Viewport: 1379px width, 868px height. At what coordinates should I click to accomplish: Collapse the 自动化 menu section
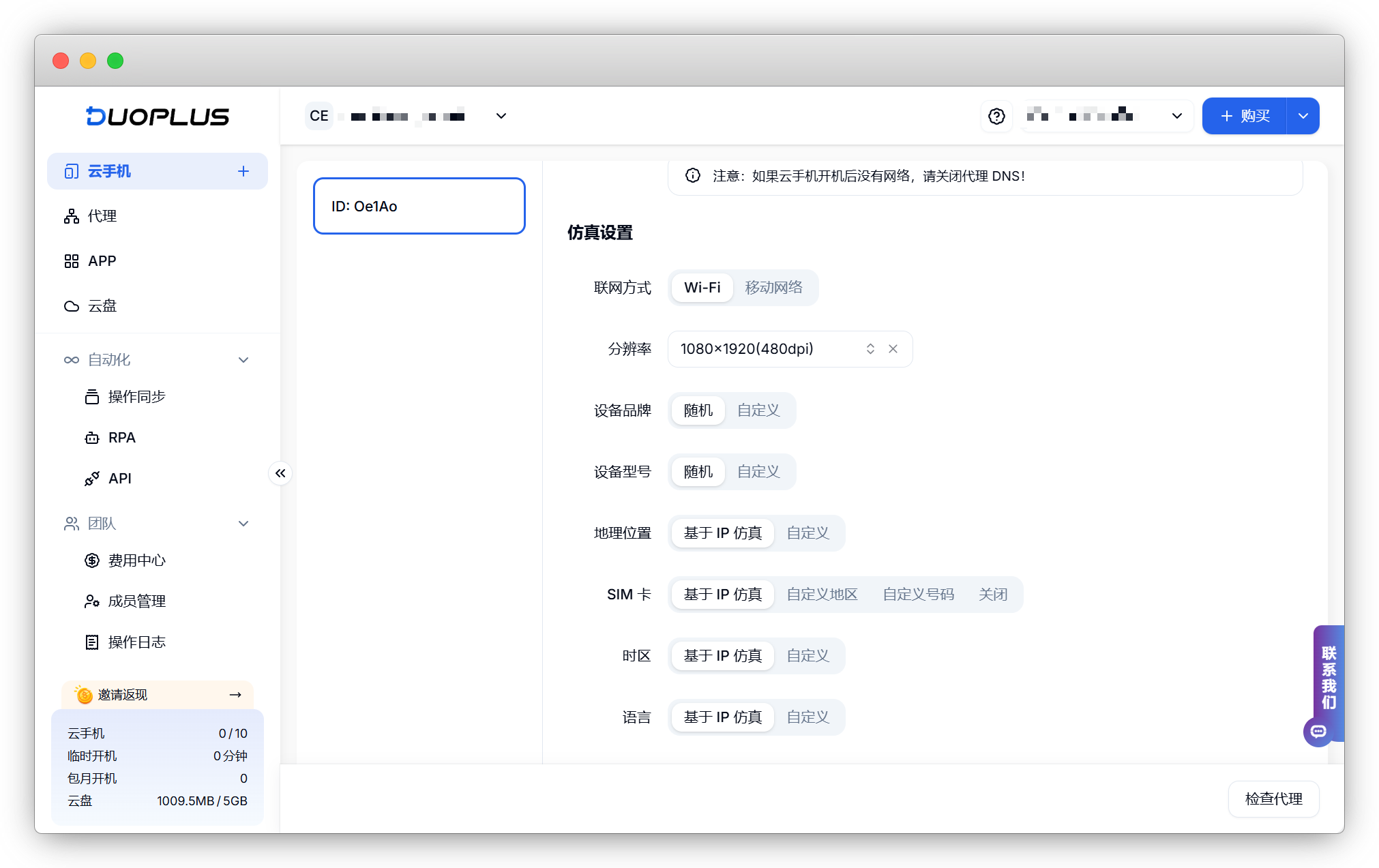[x=243, y=360]
